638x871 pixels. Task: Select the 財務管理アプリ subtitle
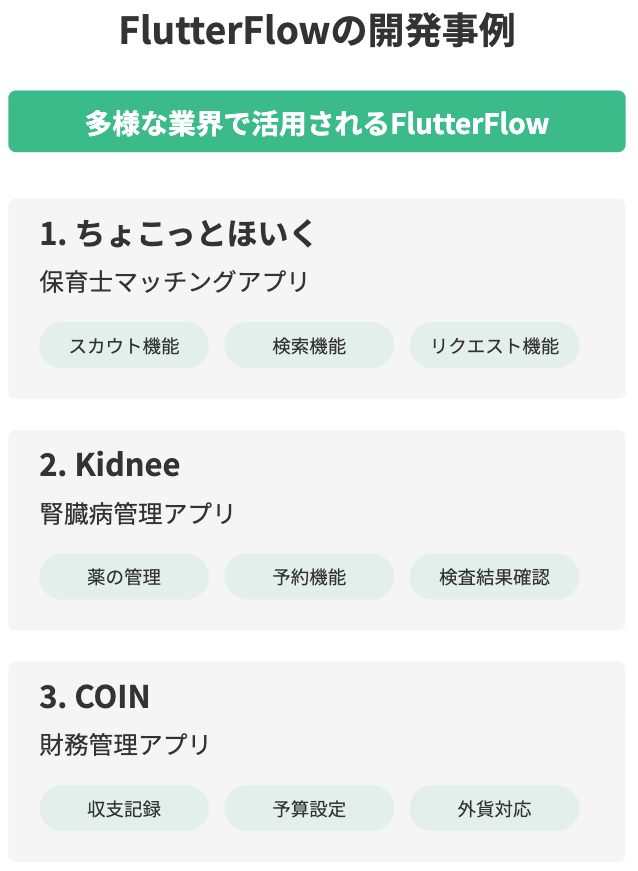124,744
